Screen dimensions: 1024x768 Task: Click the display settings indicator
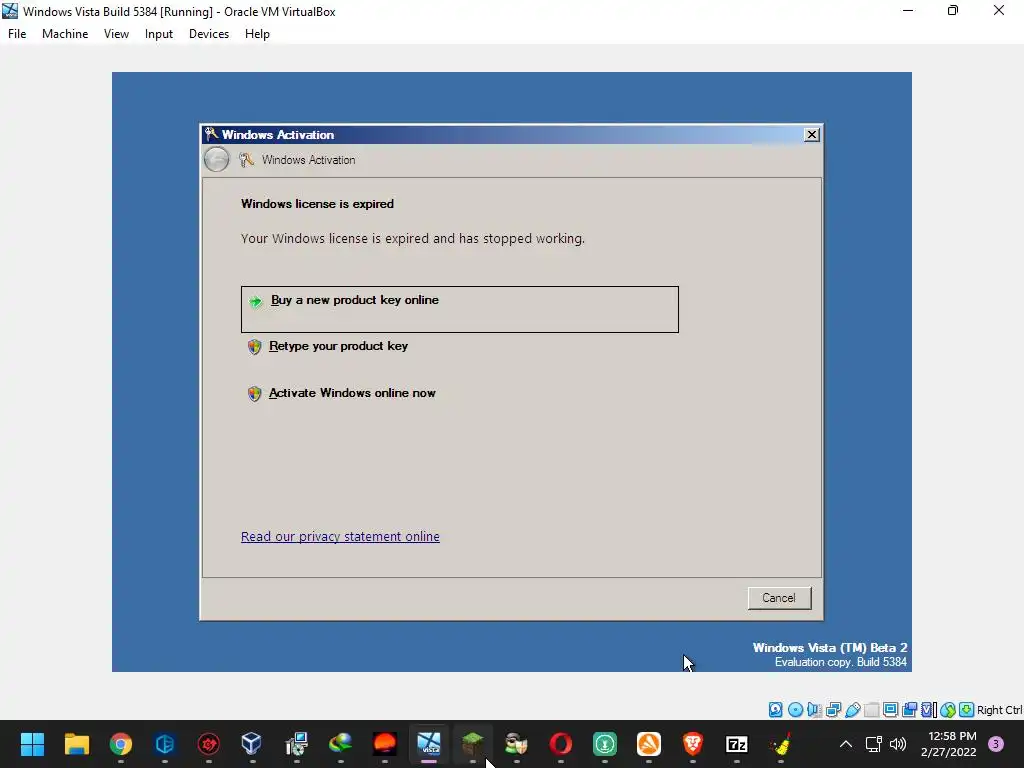[891, 710]
